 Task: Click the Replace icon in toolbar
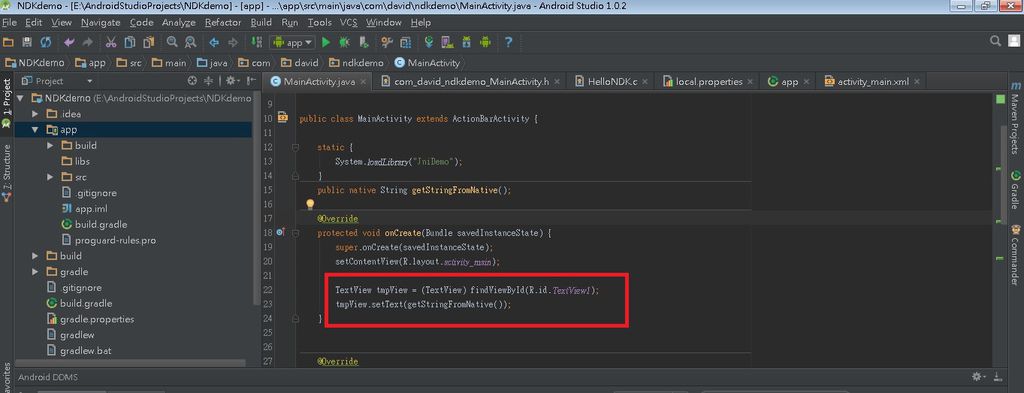point(191,42)
